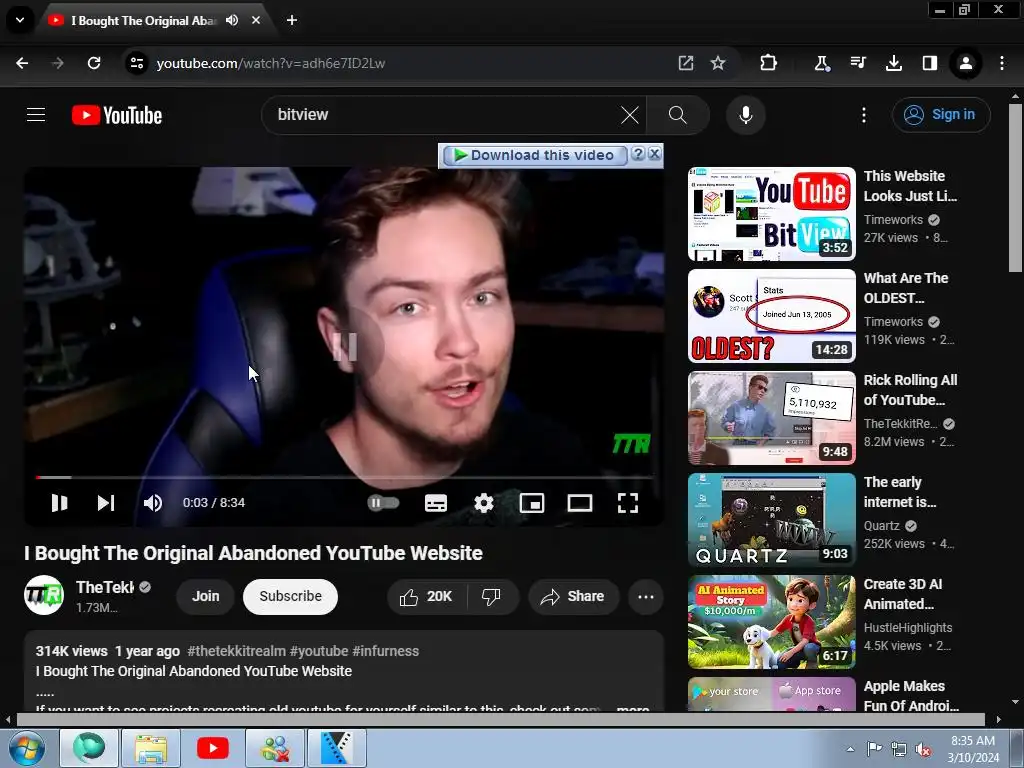
Task: Expand description with ...more
Action: 632,708
